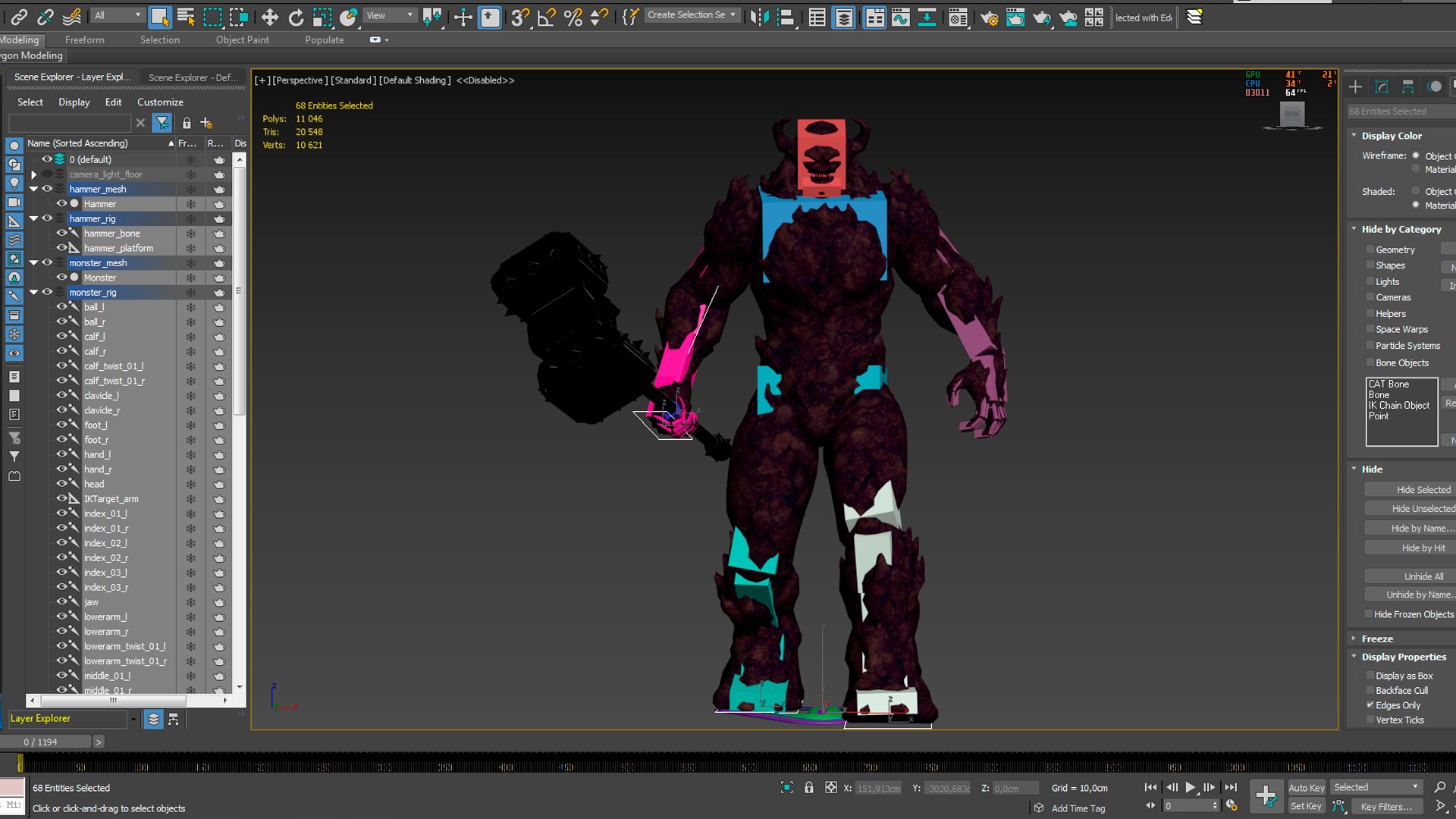Toggle visibility eye of head bone
Screen dimensions: 1456x819
[x=61, y=483]
